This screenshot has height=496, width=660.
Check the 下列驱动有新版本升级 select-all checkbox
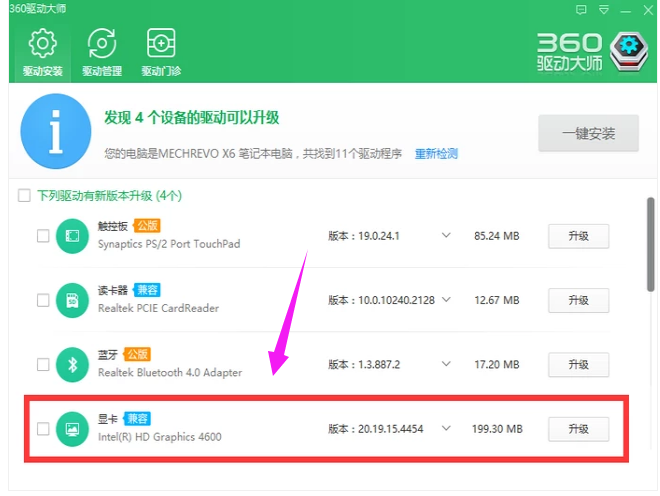point(24,195)
